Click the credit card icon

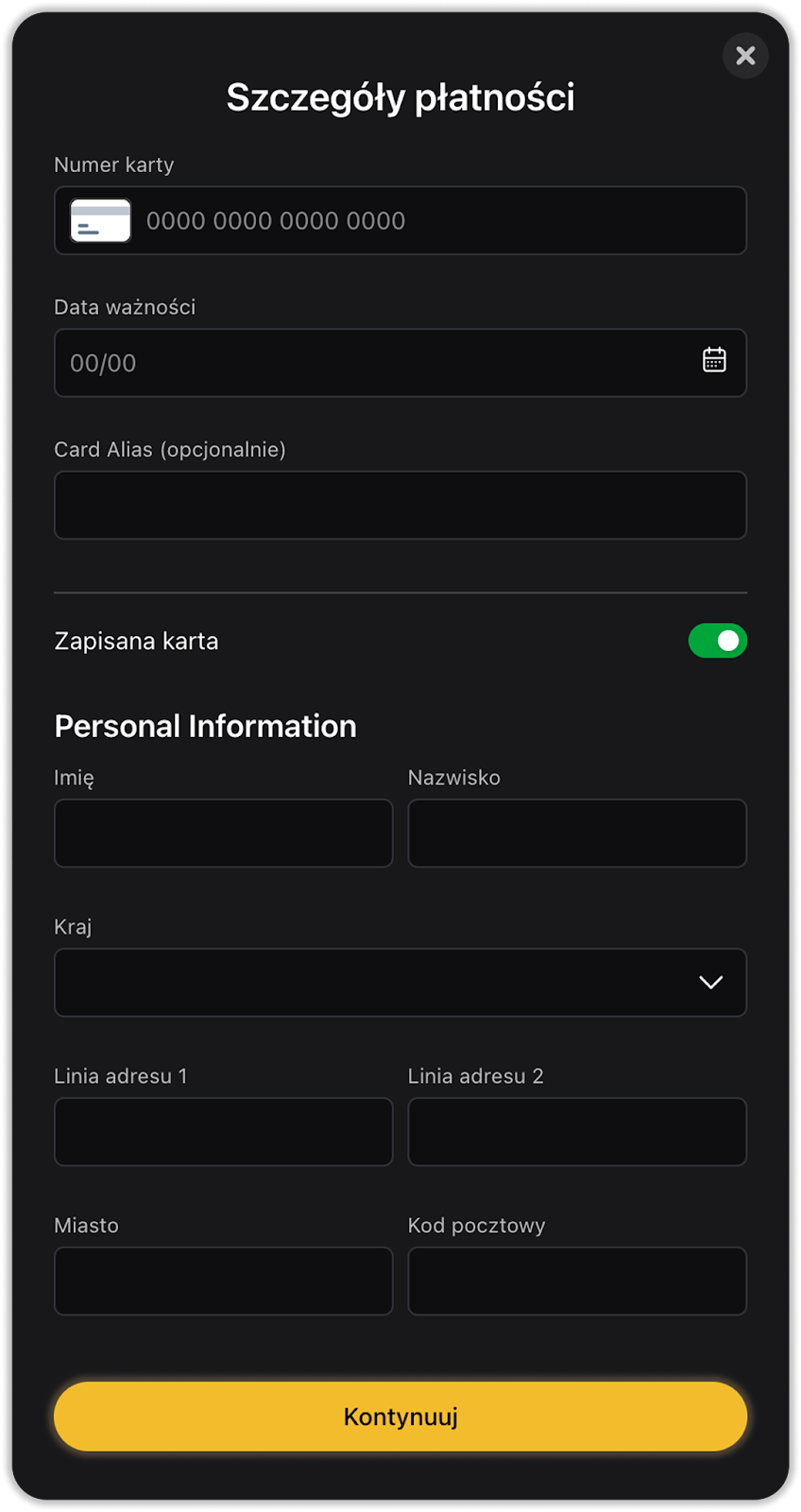(x=100, y=221)
